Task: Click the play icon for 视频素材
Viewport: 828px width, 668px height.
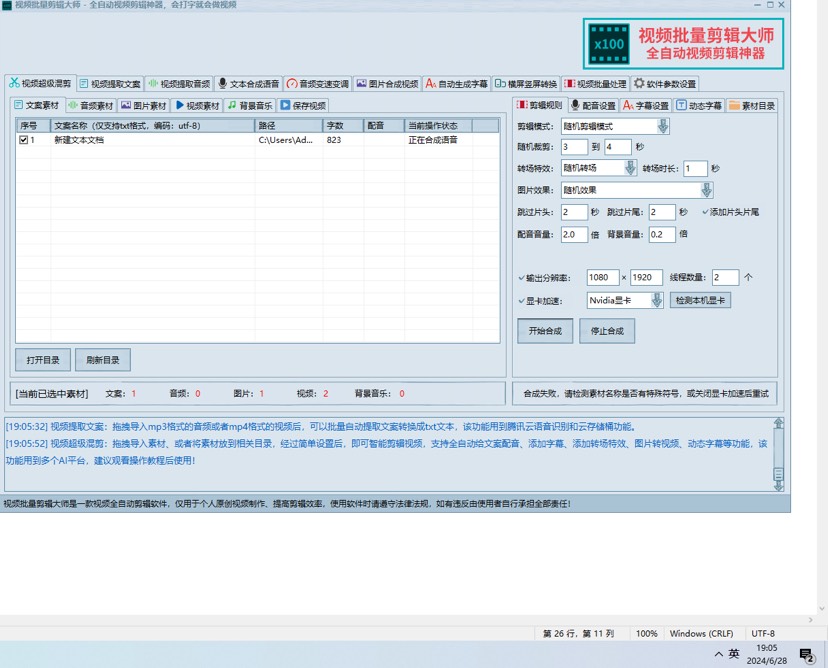Action: [x=180, y=105]
